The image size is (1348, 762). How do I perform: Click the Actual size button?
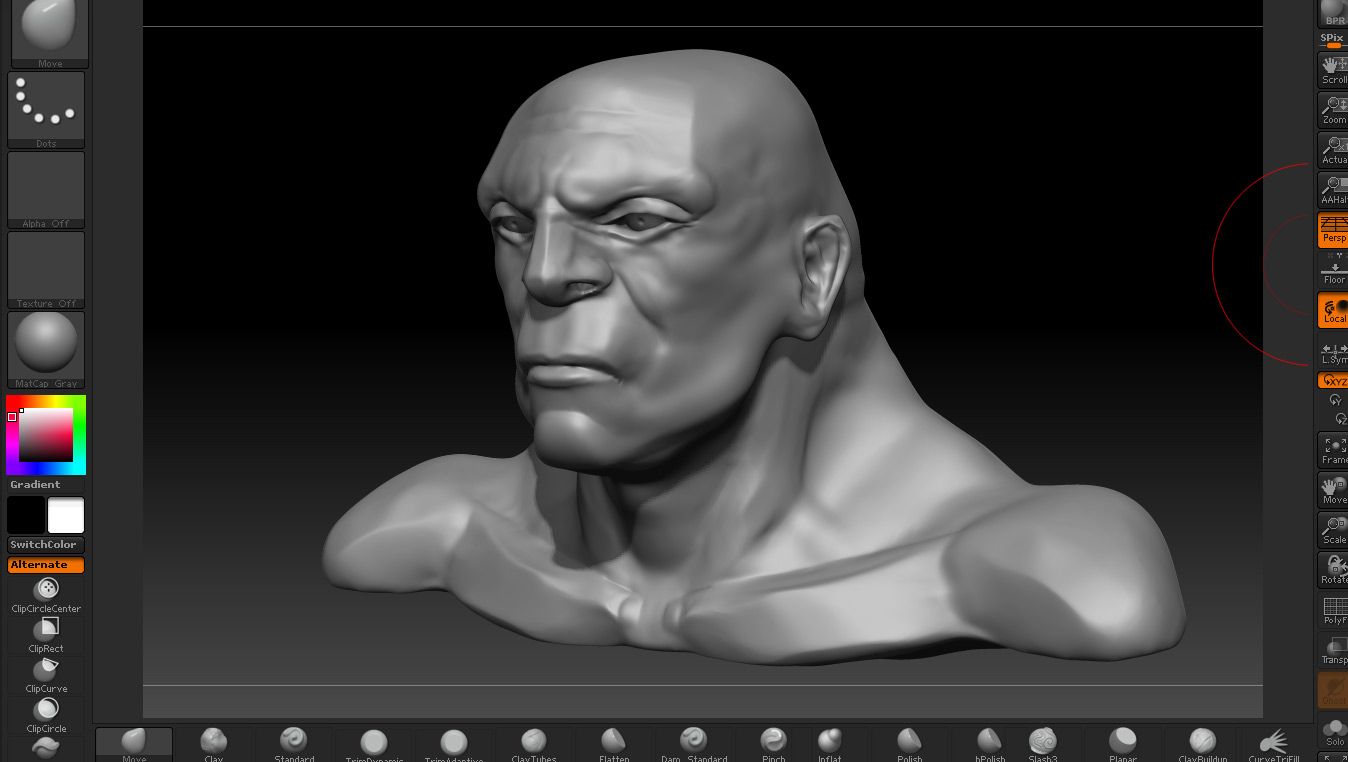click(1333, 150)
